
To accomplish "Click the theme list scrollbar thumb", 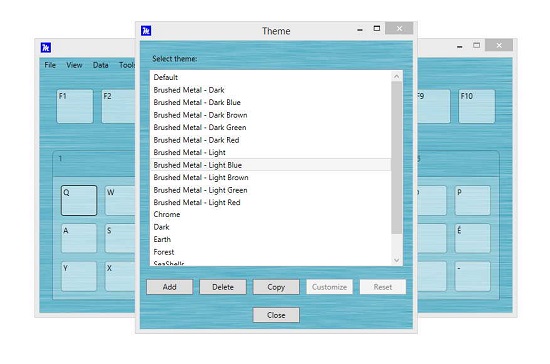I will pos(397,157).
